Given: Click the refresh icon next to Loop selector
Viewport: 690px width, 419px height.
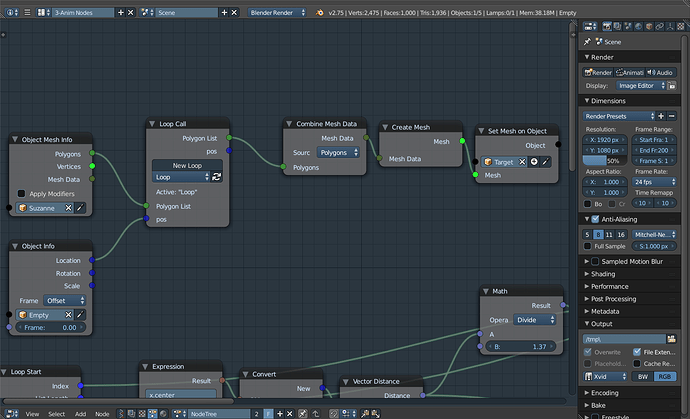Looking at the screenshot, I should click(217, 177).
